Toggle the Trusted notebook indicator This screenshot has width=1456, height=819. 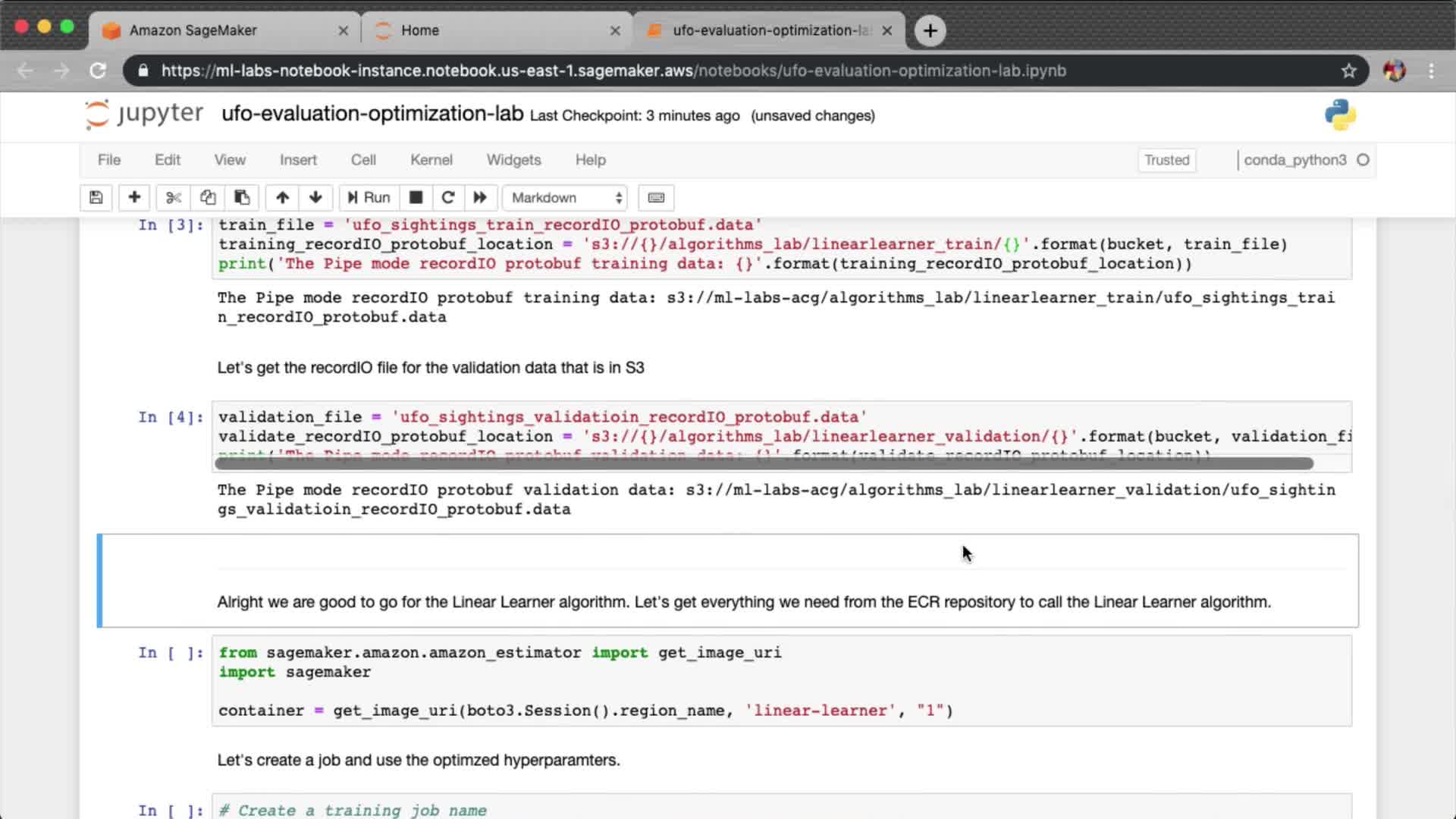pos(1166,160)
